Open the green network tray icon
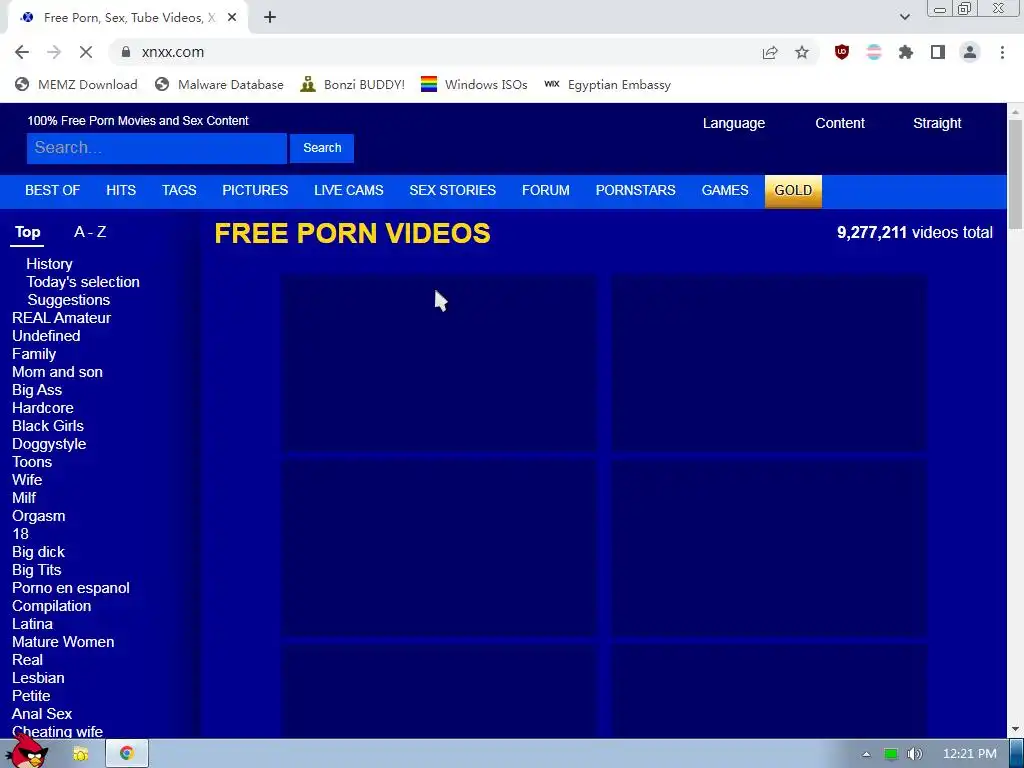The image size is (1024, 768). point(891,754)
